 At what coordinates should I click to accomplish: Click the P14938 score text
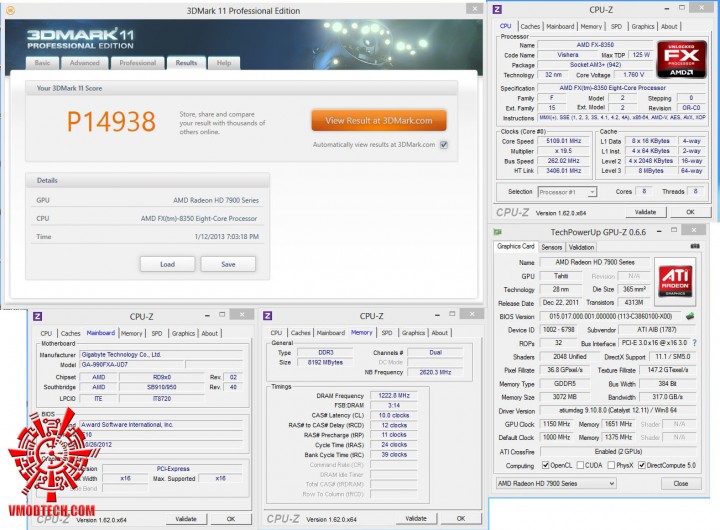point(112,122)
